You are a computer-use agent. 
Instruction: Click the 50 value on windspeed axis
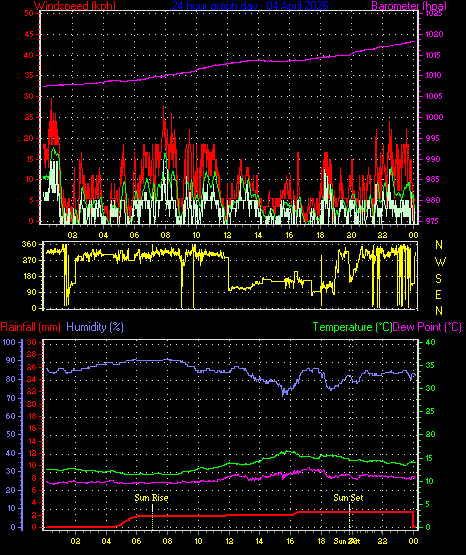point(29,13)
